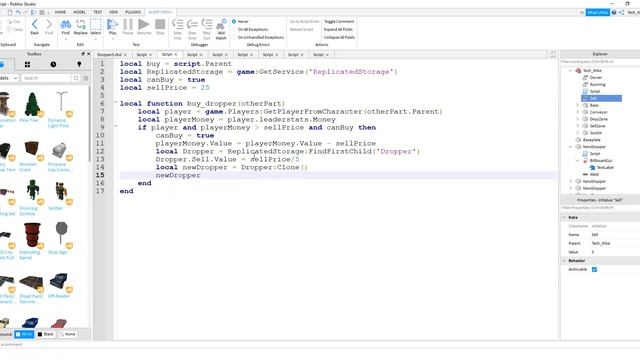Open the PLUGINS ribbon tab

coord(133,12)
